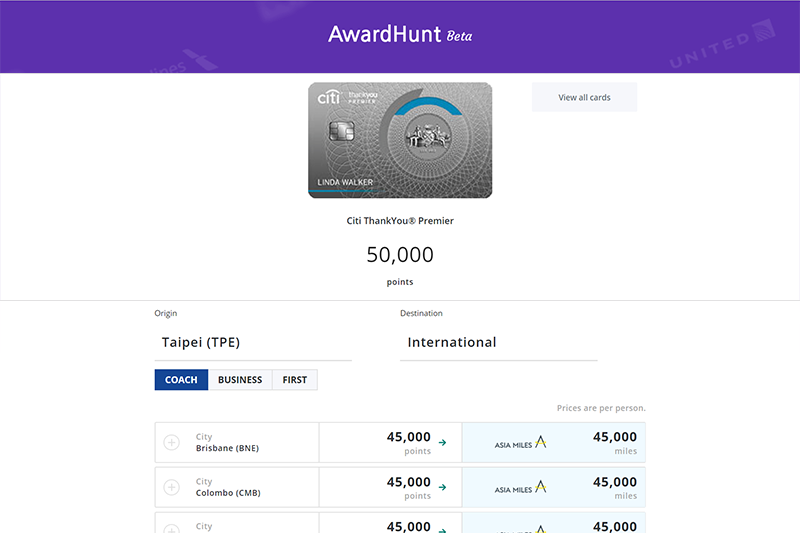
Task: Click the Brisbane (BNE) city name
Action: 228,448
